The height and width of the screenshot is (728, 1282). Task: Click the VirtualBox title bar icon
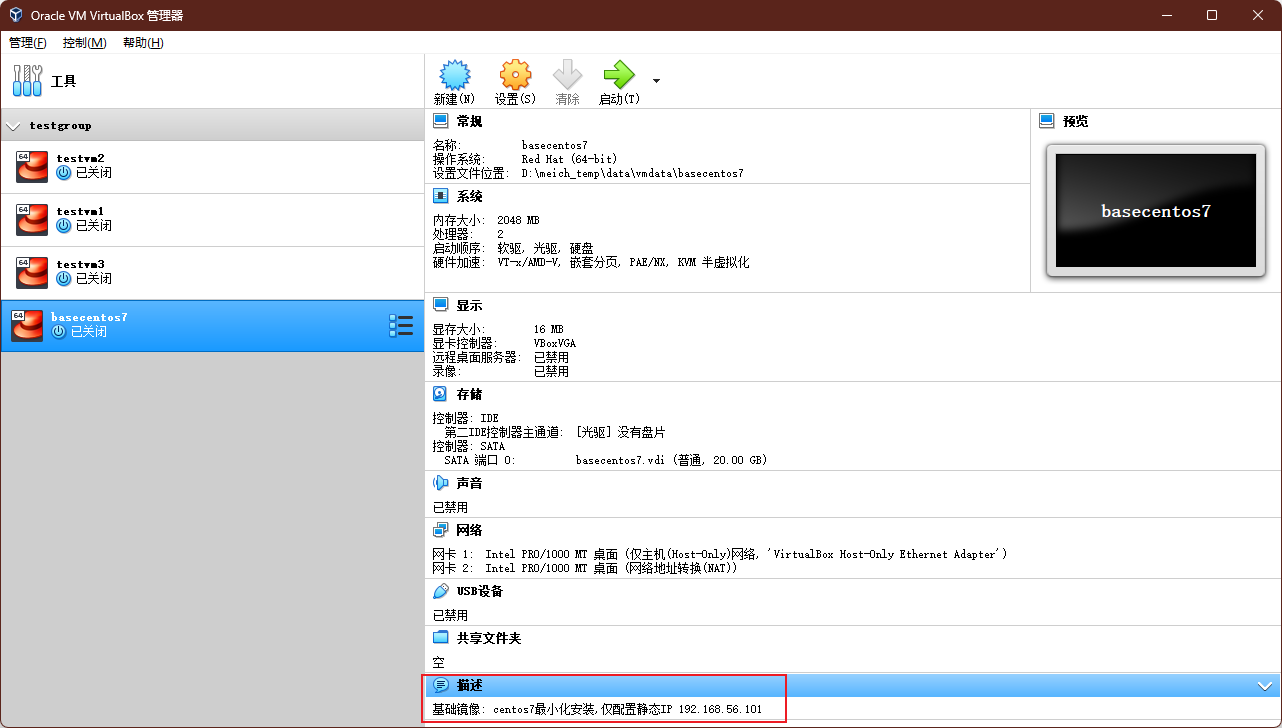click(16, 15)
